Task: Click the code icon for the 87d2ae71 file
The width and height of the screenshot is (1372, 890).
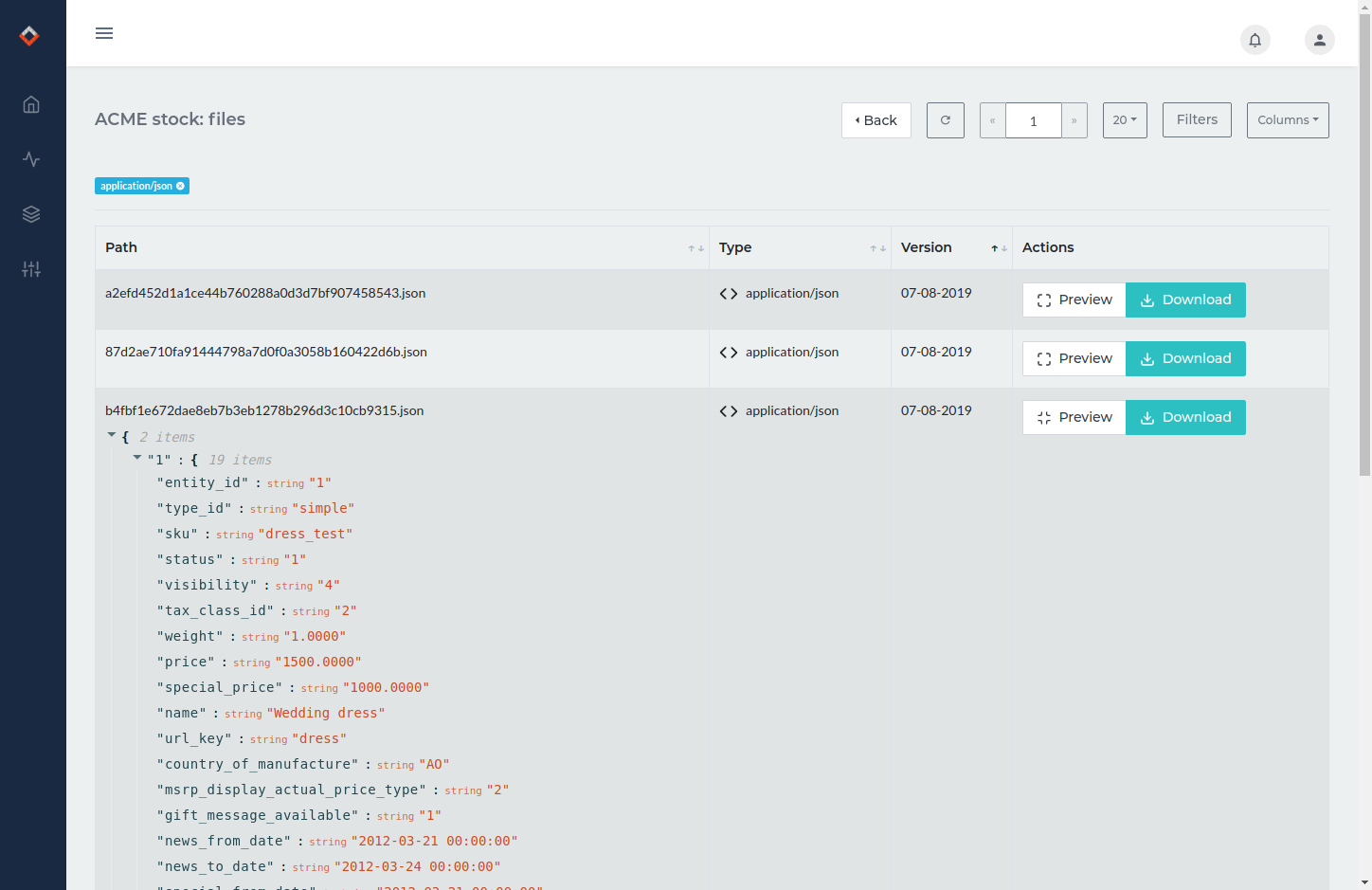Action: point(729,353)
